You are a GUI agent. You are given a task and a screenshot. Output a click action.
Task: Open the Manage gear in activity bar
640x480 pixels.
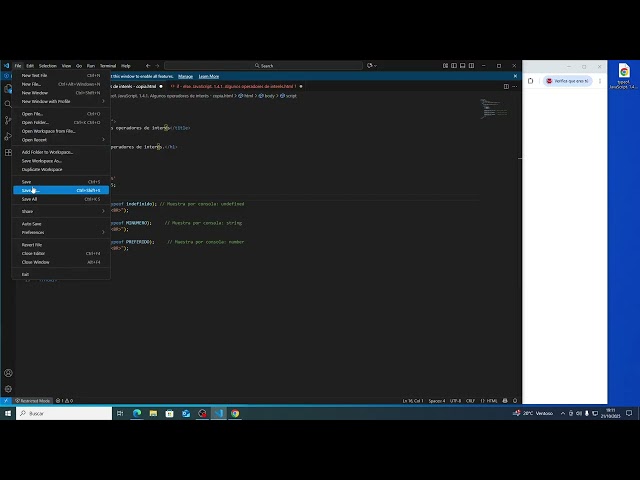(8, 389)
